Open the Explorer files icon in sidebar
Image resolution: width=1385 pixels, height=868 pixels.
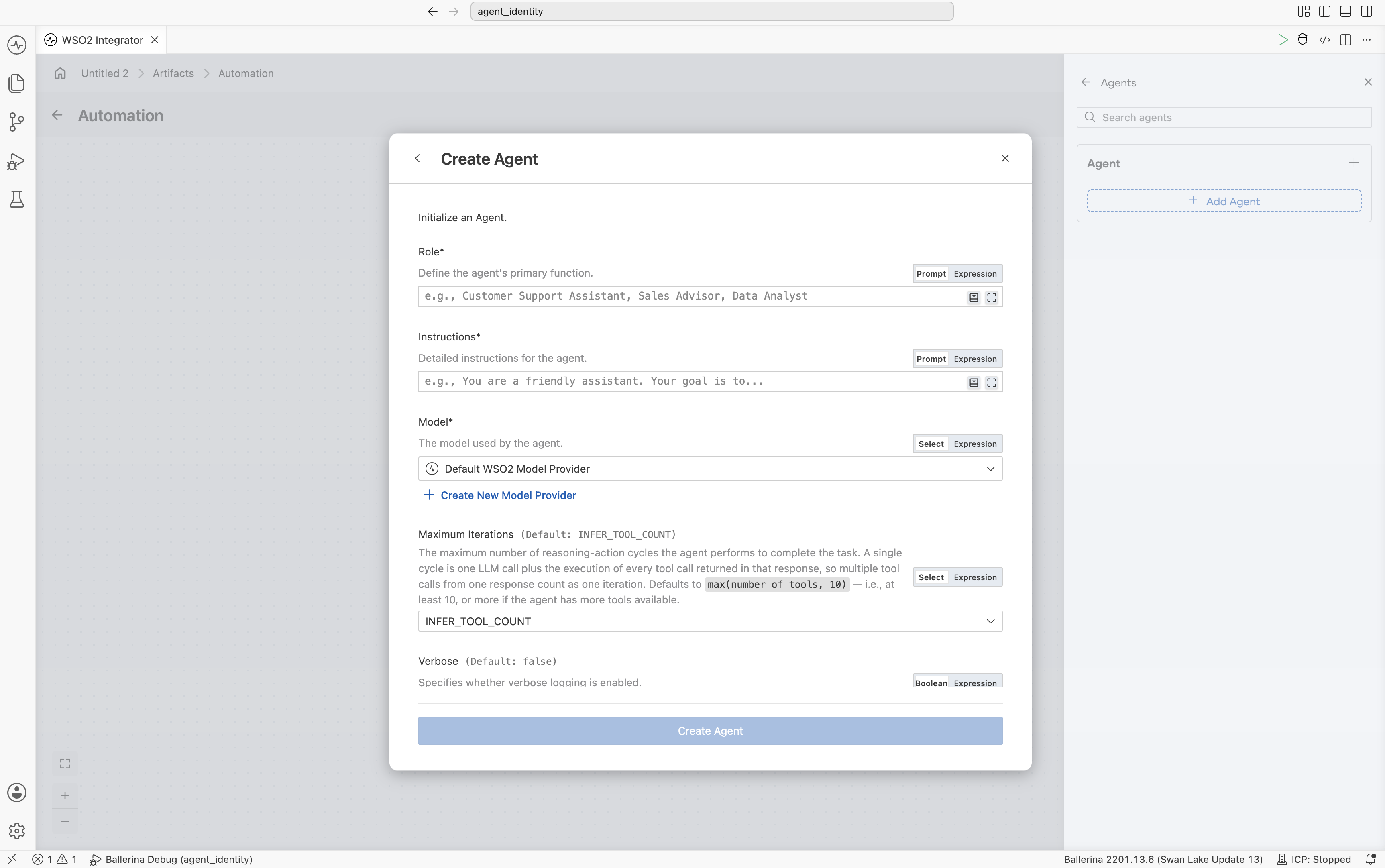coord(16,83)
